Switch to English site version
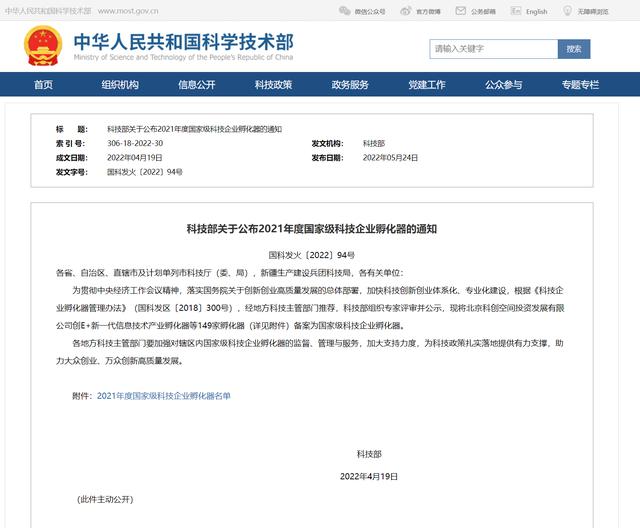 tap(536, 12)
